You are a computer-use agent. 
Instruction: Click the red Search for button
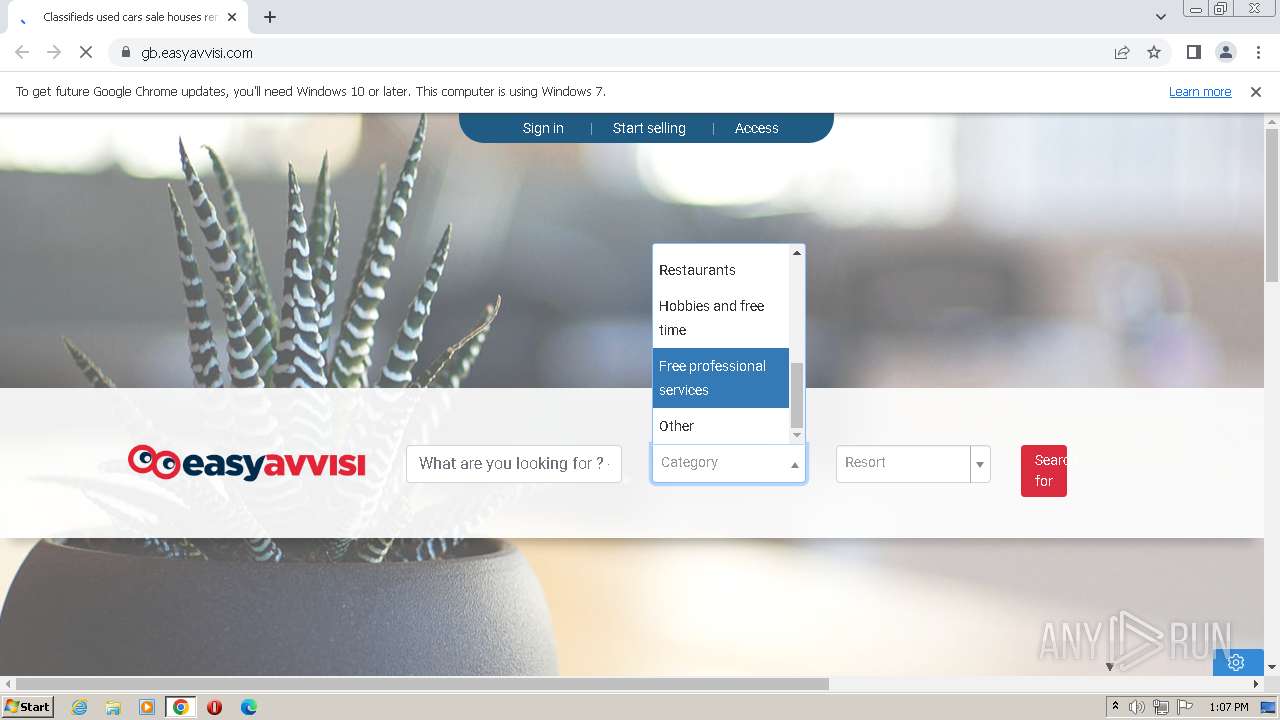(x=1044, y=471)
